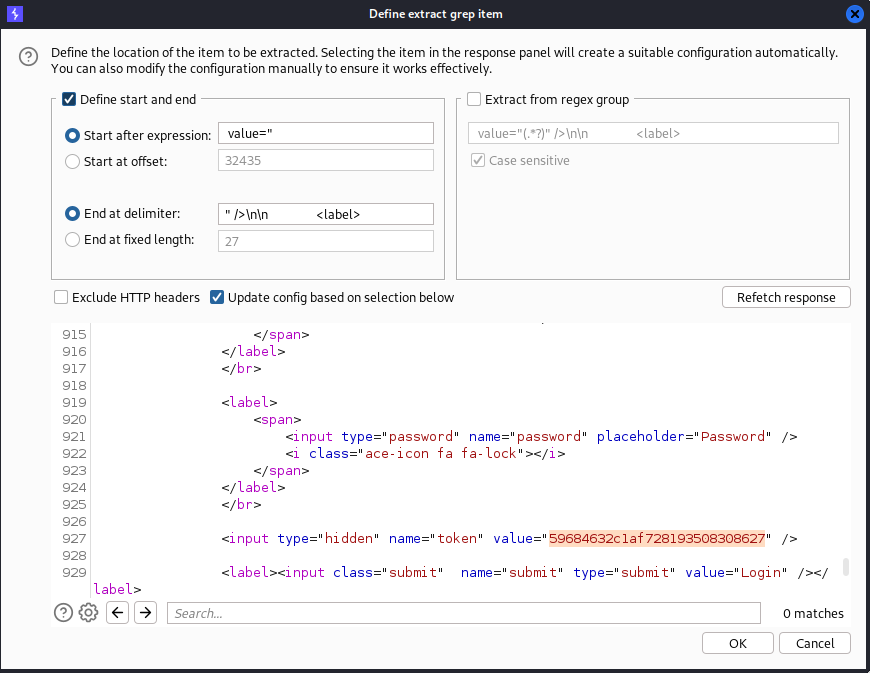Viewport: 870px width, 673px height.
Task: Click the <label> tag on line 919
Action: click(x=250, y=402)
